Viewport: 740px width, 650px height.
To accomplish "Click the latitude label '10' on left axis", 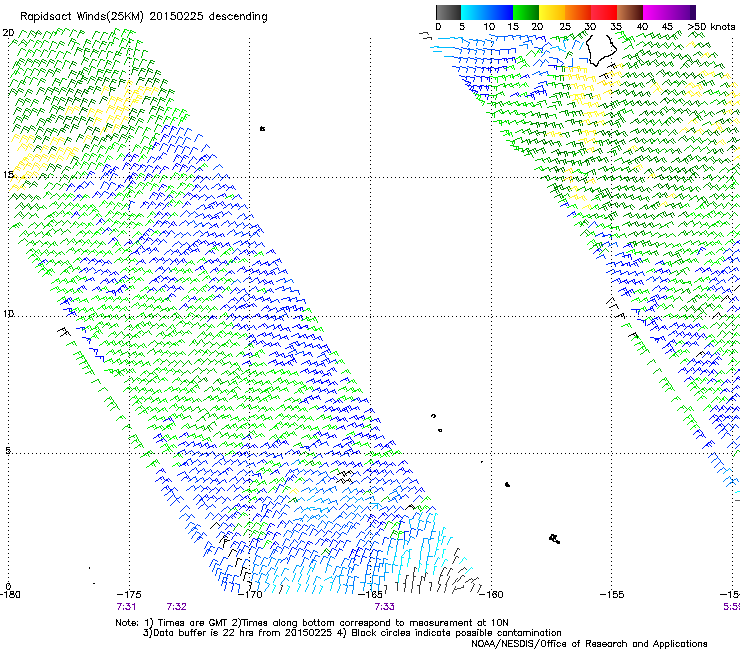I will pos(8,313).
